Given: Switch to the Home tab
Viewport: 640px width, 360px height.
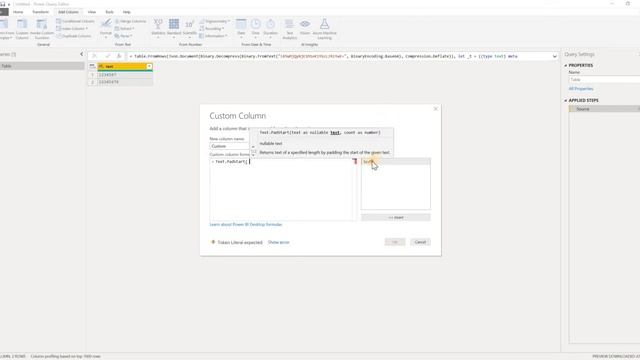Looking at the screenshot, I should point(18,12).
